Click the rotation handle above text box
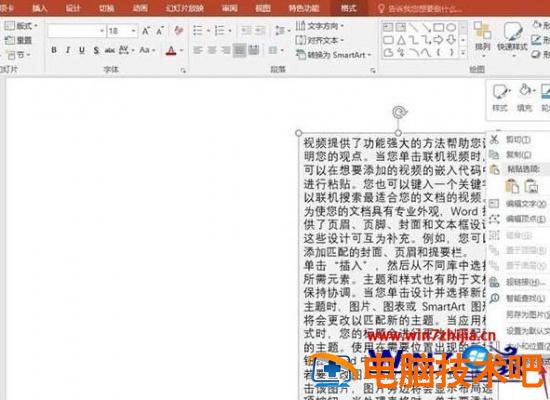This screenshot has height=400, width=550. (399, 112)
